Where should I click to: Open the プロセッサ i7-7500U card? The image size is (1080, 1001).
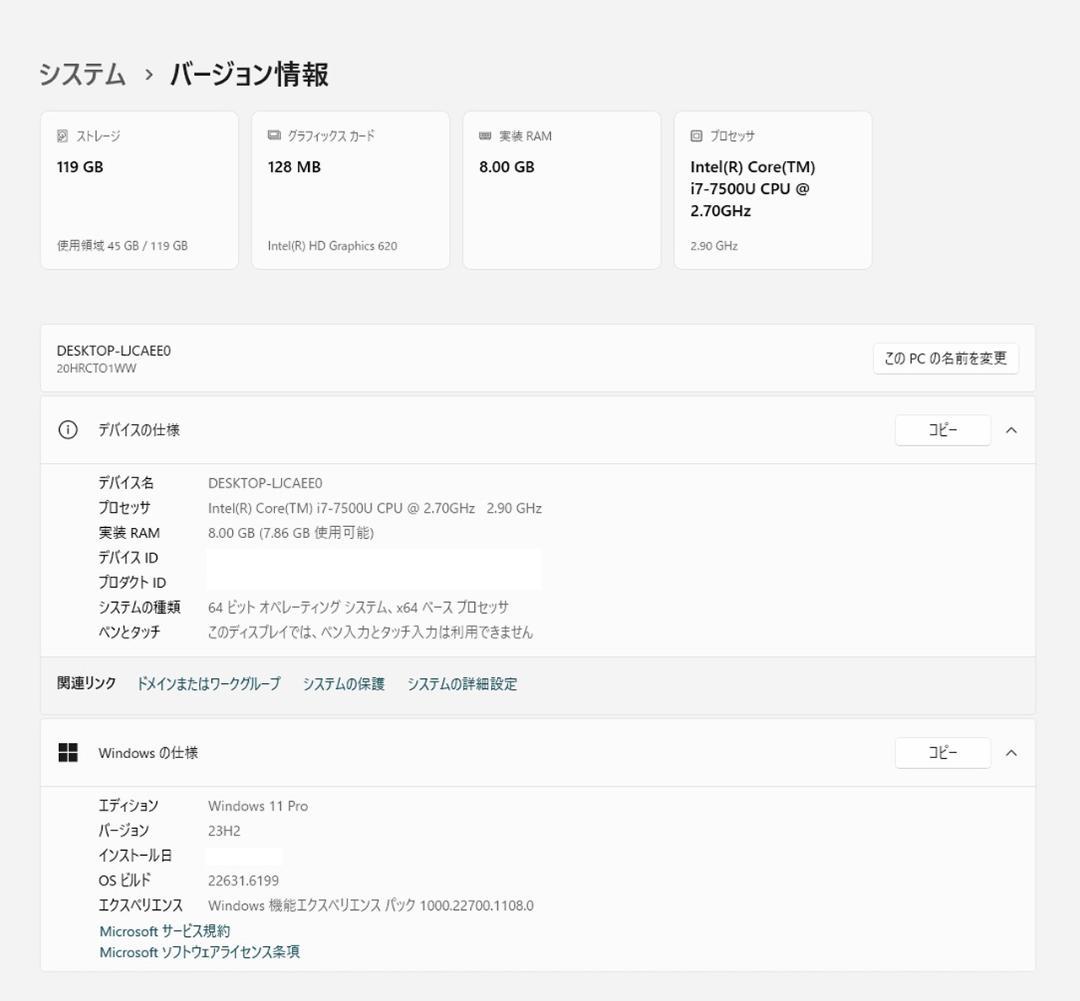pyautogui.click(x=773, y=190)
